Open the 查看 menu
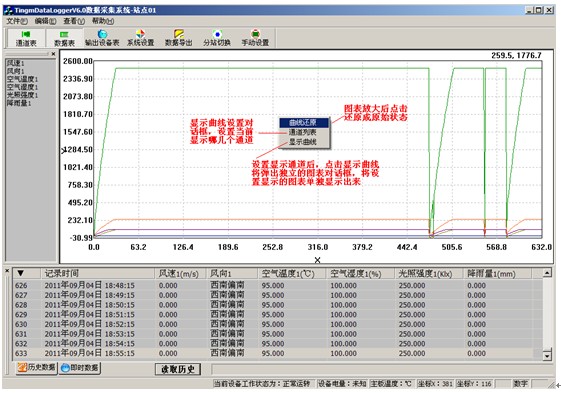This screenshot has height=393, width=561. coord(74,21)
